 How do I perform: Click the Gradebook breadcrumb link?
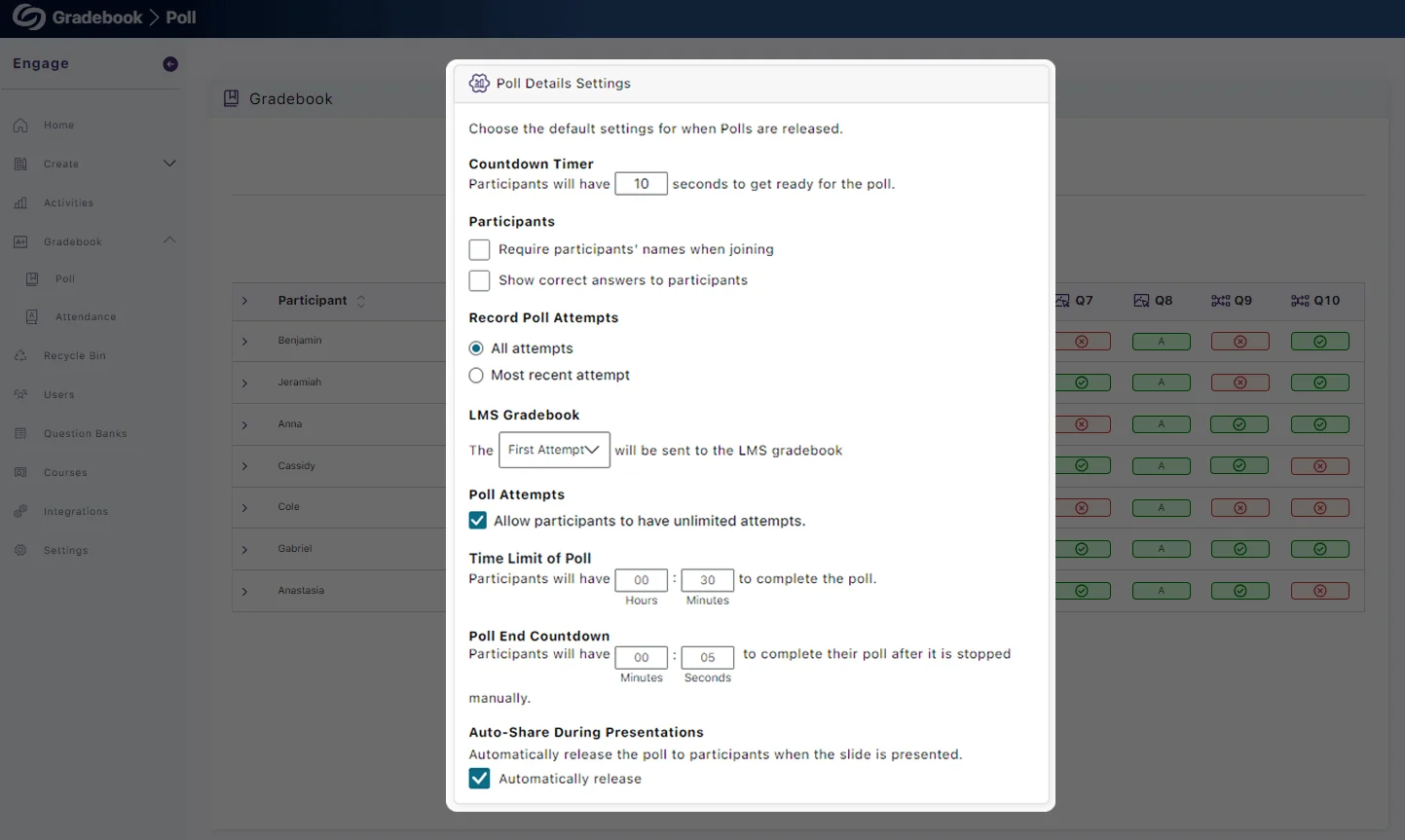[97, 18]
